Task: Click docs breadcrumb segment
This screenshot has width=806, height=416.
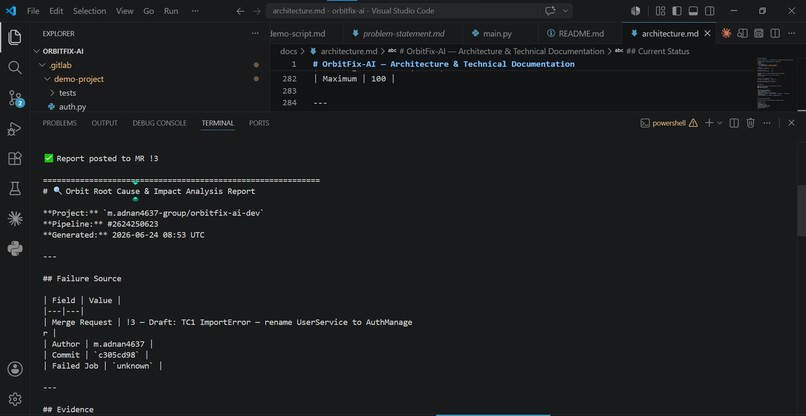Action: pos(288,51)
